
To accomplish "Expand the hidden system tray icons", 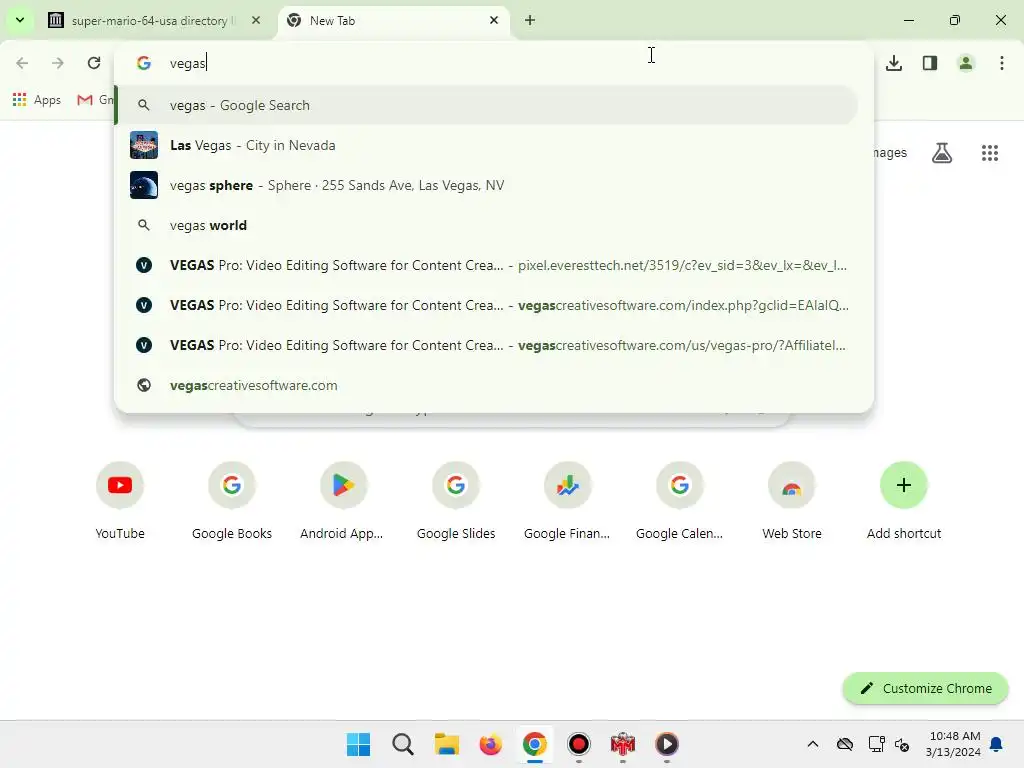I will [812, 744].
